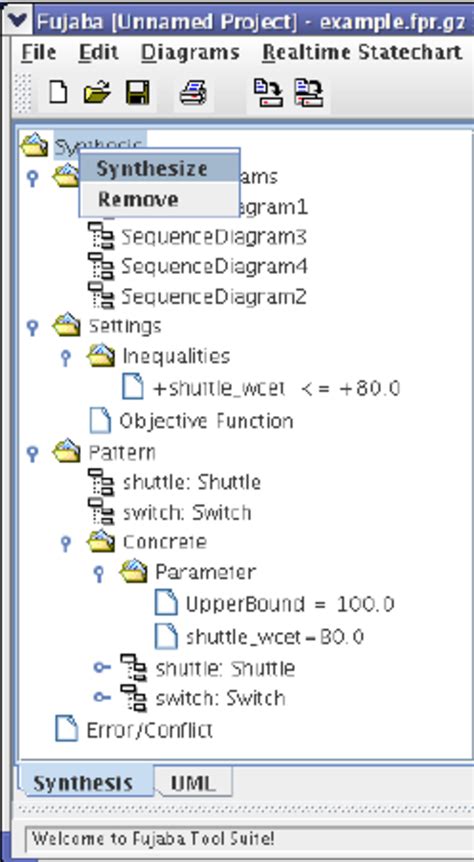The height and width of the screenshot is (862, 474).
Task: Click the Print toolbar icon
Action: 194,92
